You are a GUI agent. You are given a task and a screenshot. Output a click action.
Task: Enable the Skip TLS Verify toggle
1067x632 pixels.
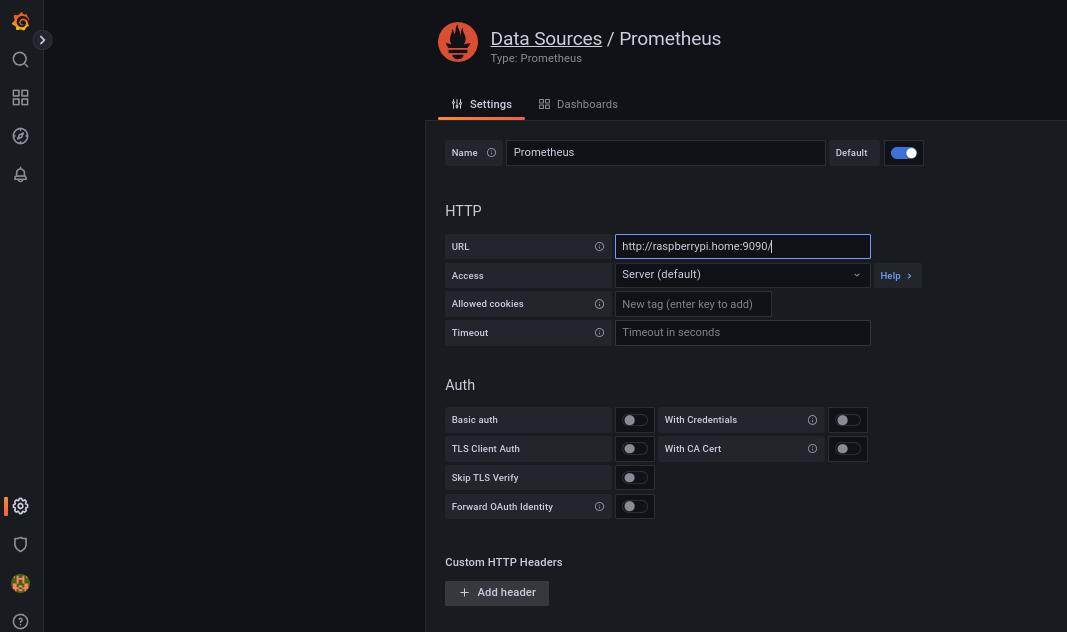click(635, 478)
